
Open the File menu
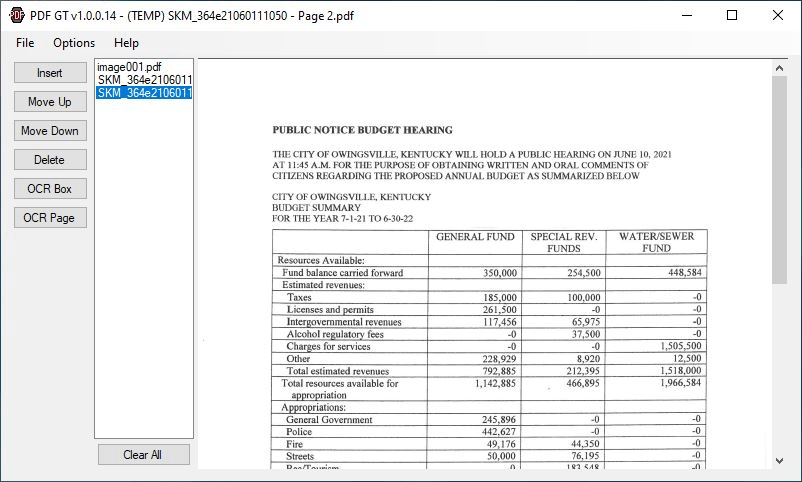25,43
